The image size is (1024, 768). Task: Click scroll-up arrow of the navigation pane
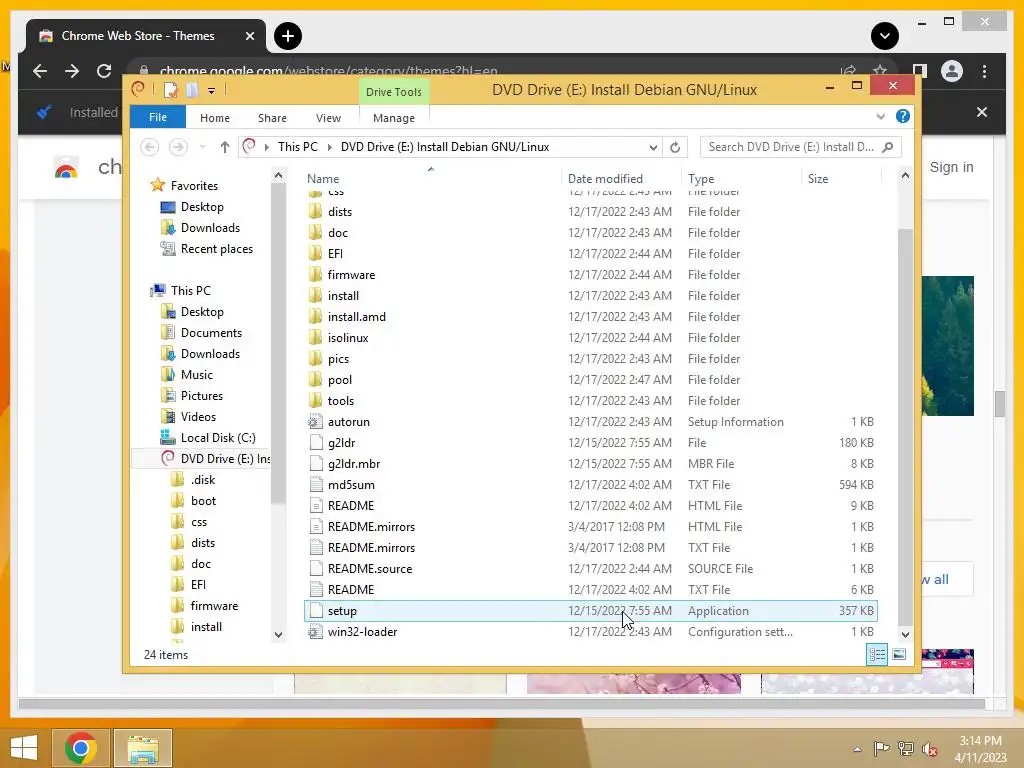click(x=278, y=176)
